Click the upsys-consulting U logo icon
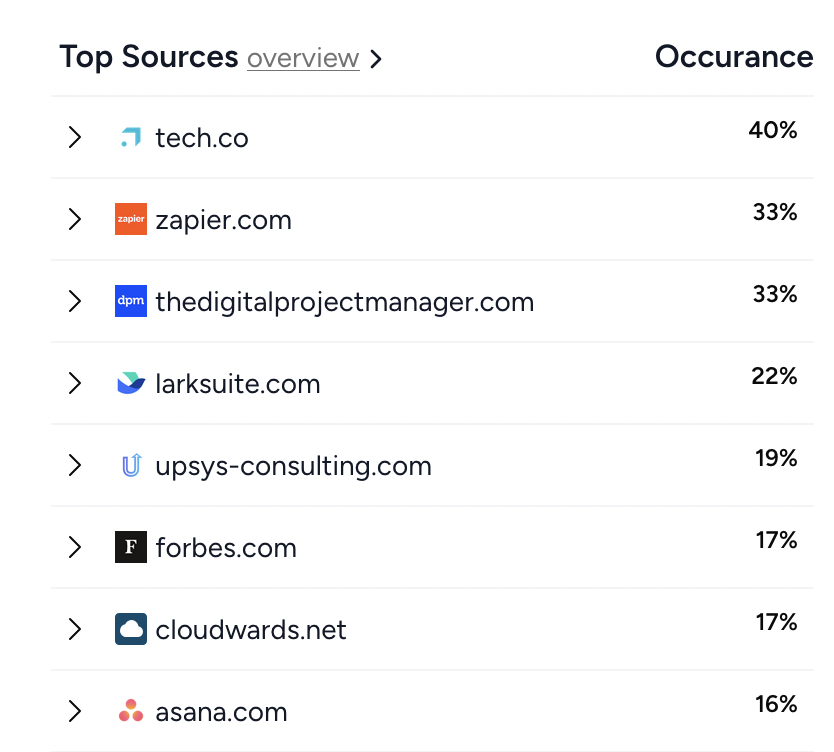The width and height of the screenshot is (834, 752). (x=131, y=465)
